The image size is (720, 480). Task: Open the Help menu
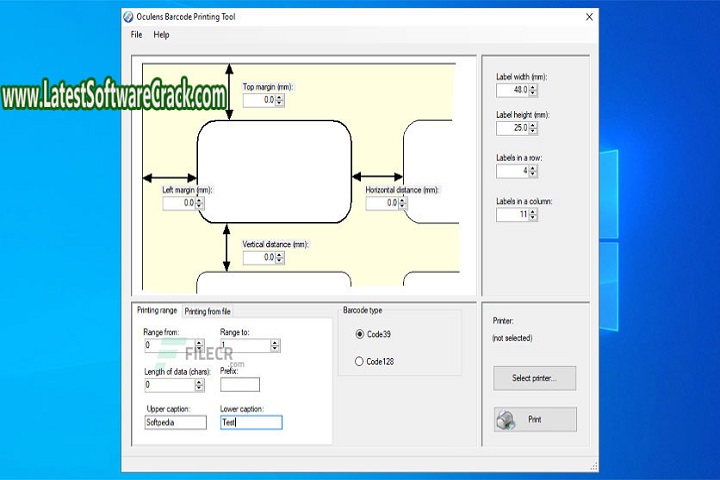(x=161, y=34)
